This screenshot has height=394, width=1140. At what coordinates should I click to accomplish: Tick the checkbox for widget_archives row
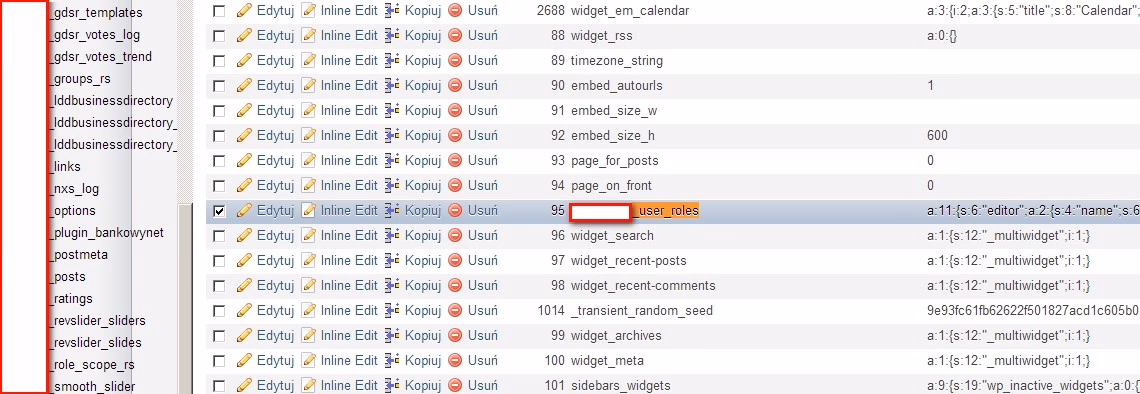(219, 336)
